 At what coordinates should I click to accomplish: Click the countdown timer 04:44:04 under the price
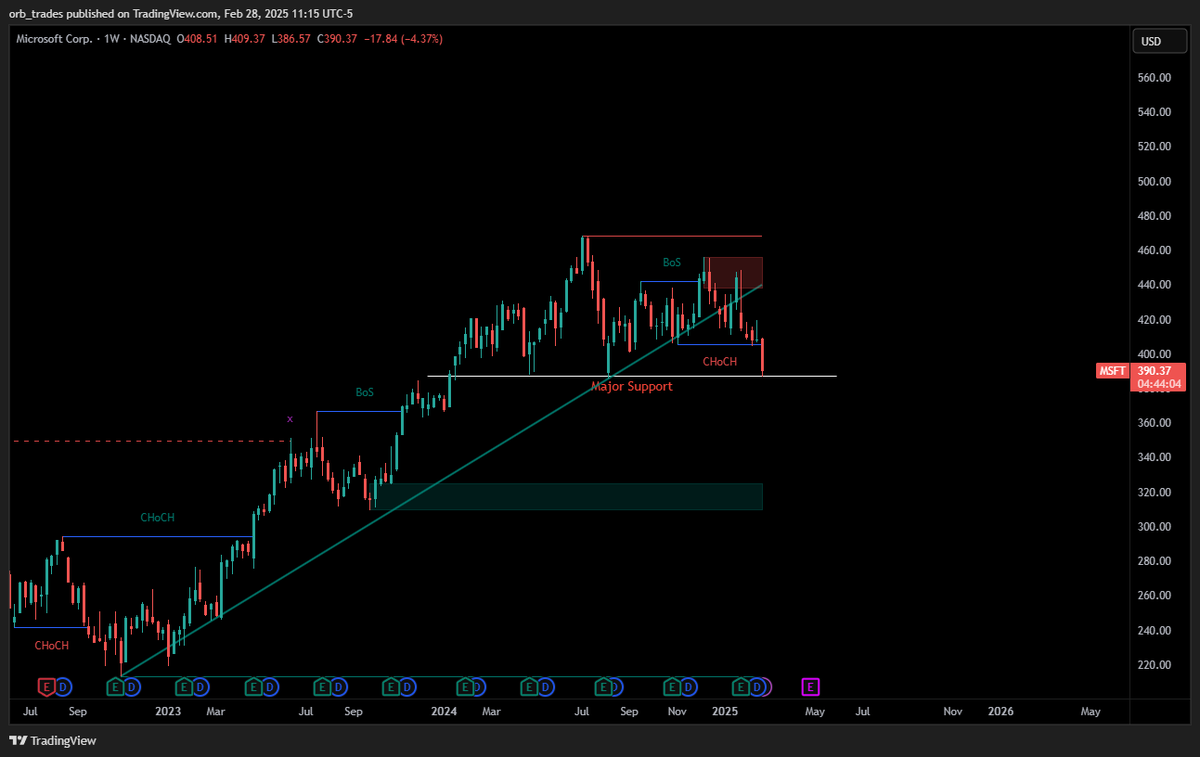coord(1160,384)
